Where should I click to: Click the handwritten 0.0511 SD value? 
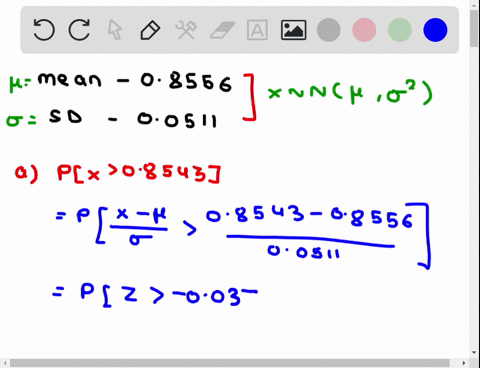(x=177, y=120)
